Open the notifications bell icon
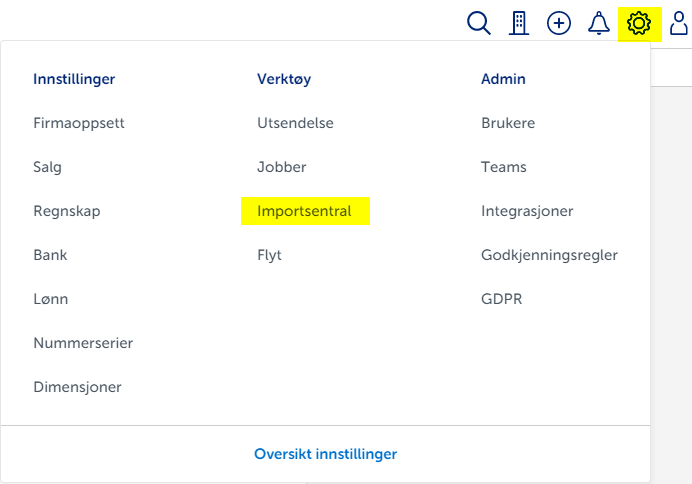This screenshot has width=692, height=484. pos(599,23)
